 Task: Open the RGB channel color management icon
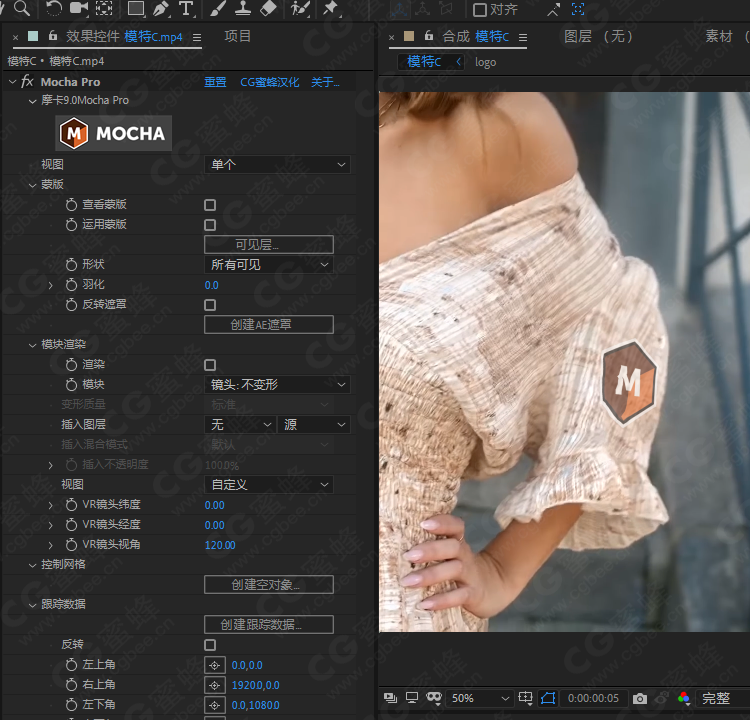[x=684, y=698]
